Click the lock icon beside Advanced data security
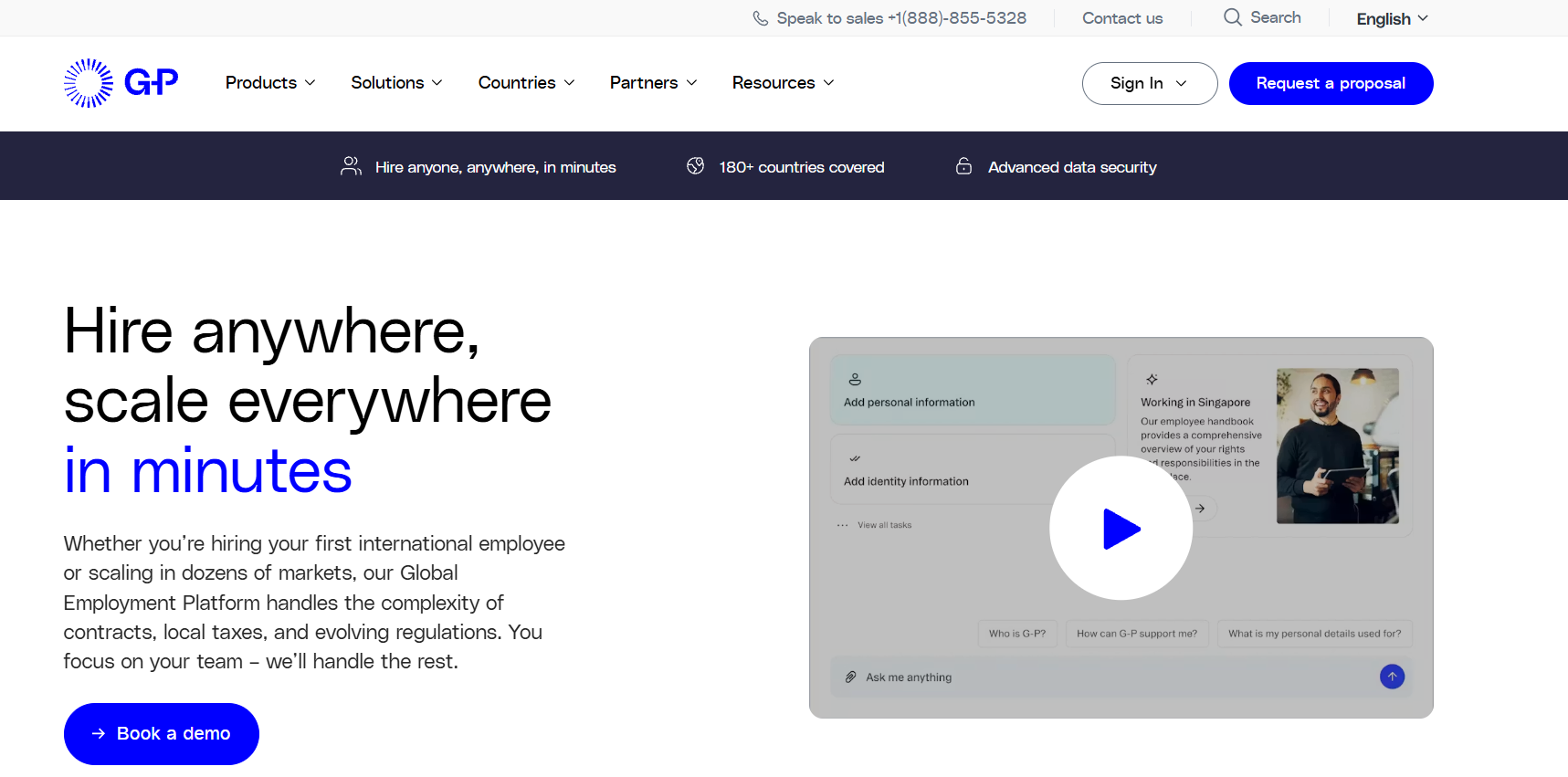Screen dimensions: 1568x777 [x=963, y=166]
